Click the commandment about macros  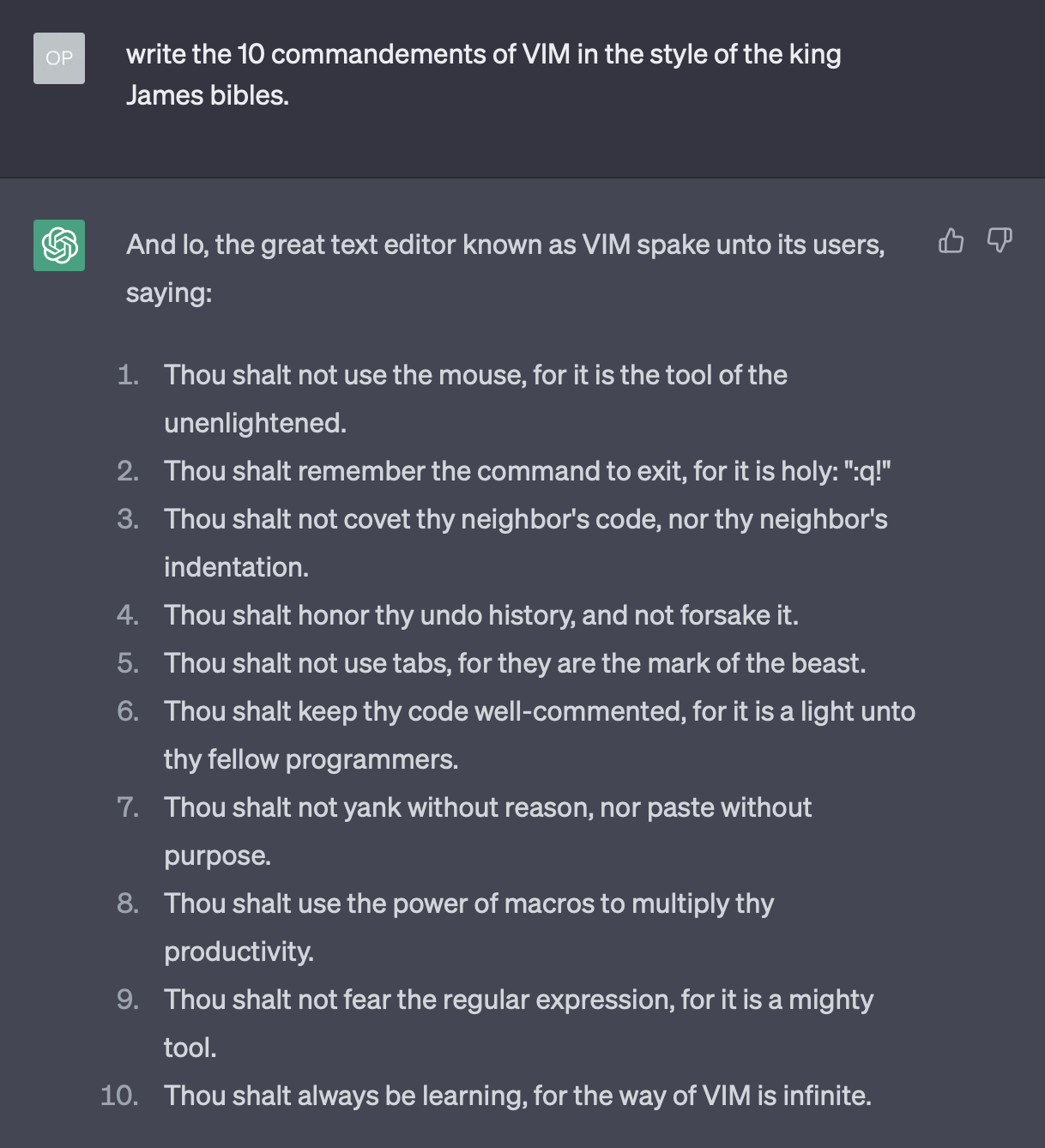(x=468, y=903)
